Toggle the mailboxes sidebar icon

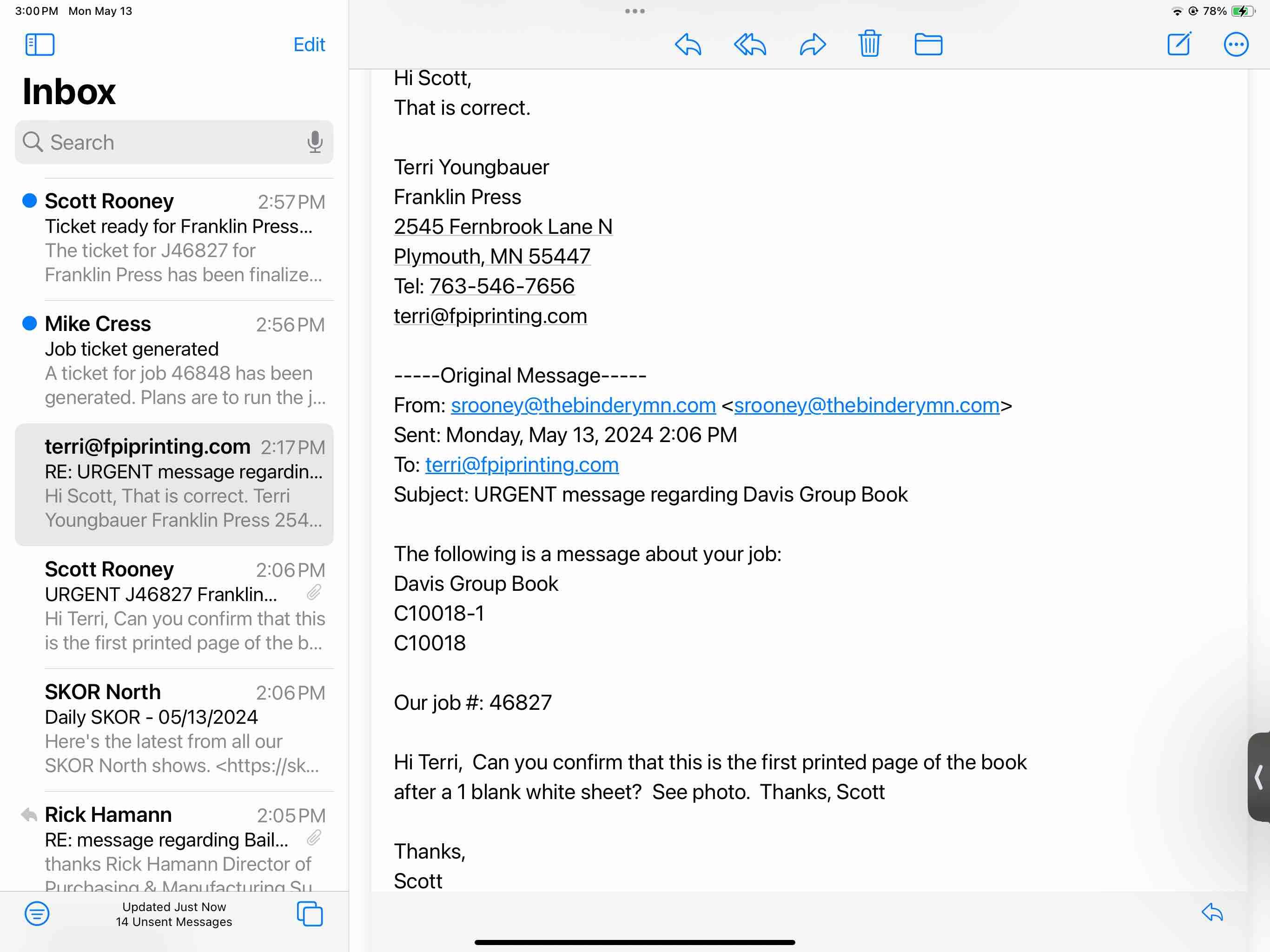40,44
